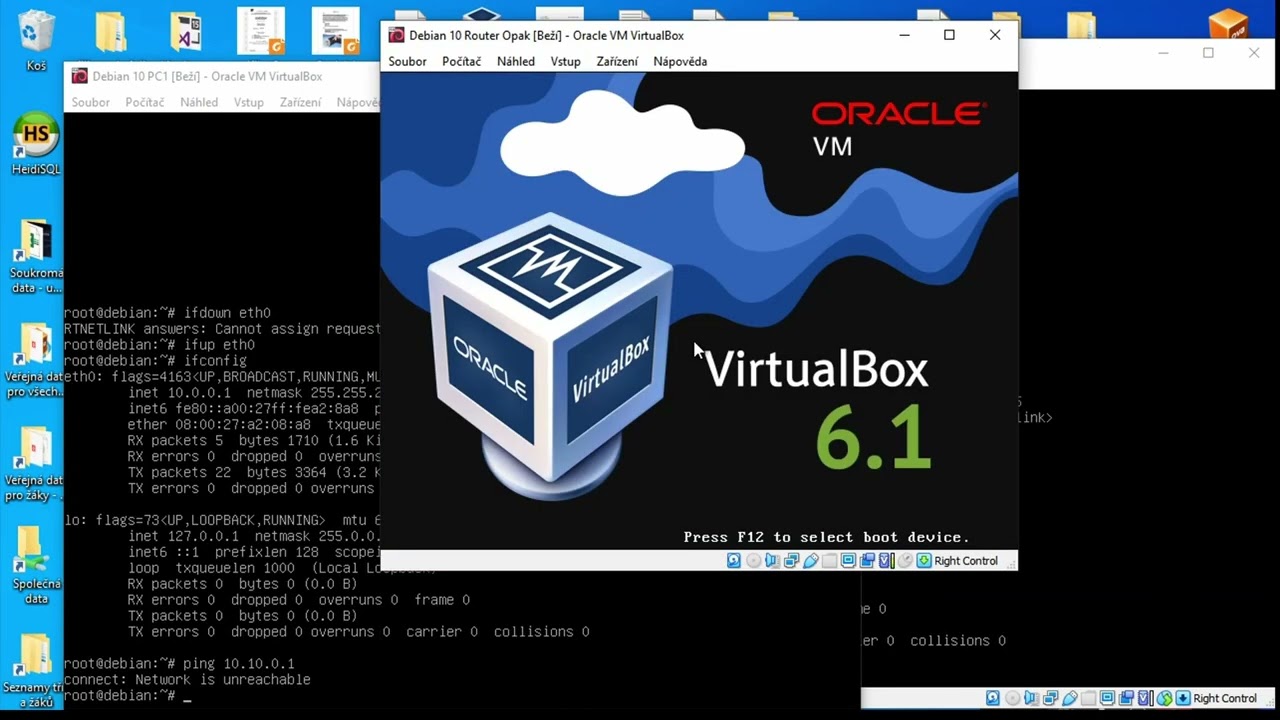The width and height of the screenshot is (1280, 720).
Task: Select the Společná data desktop folder
Action: pyautogui.click(x=36, y=565)
